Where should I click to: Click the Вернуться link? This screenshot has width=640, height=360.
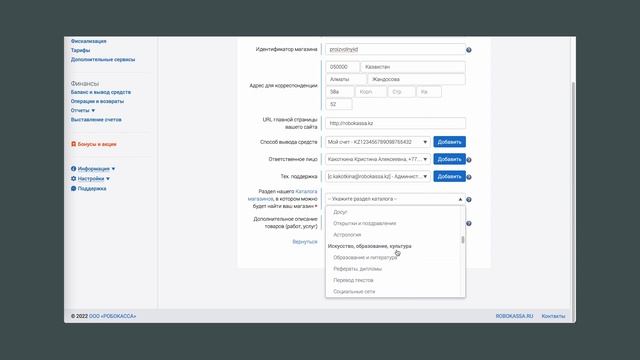[304, 242]
